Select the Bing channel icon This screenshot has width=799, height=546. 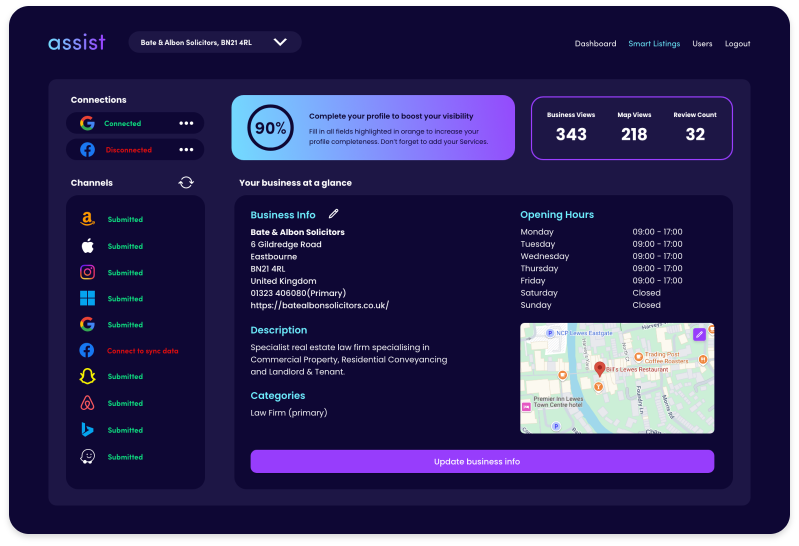[87, 430]
